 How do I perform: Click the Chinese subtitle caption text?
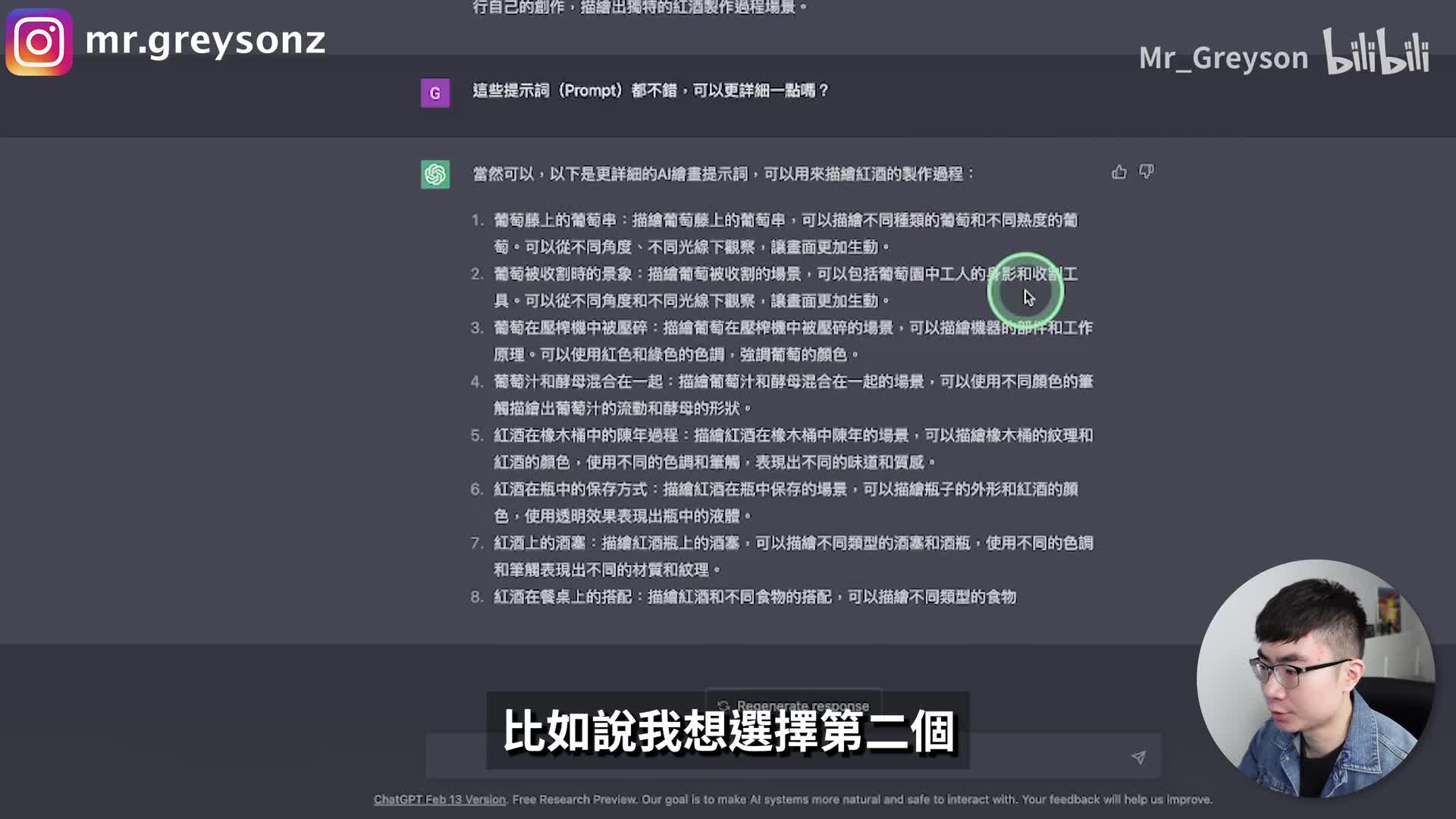[728, 731]
